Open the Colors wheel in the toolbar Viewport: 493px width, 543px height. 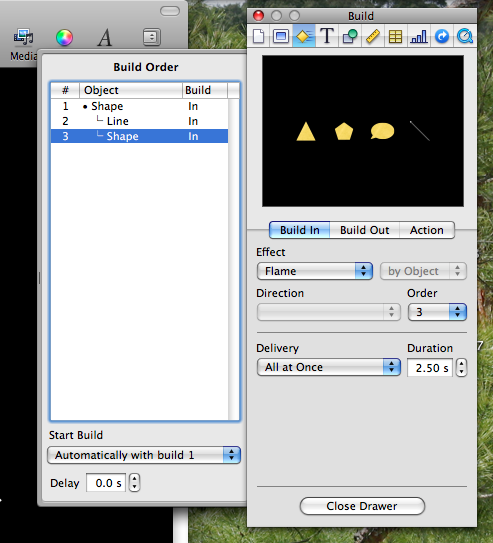[x=64, y=38]
